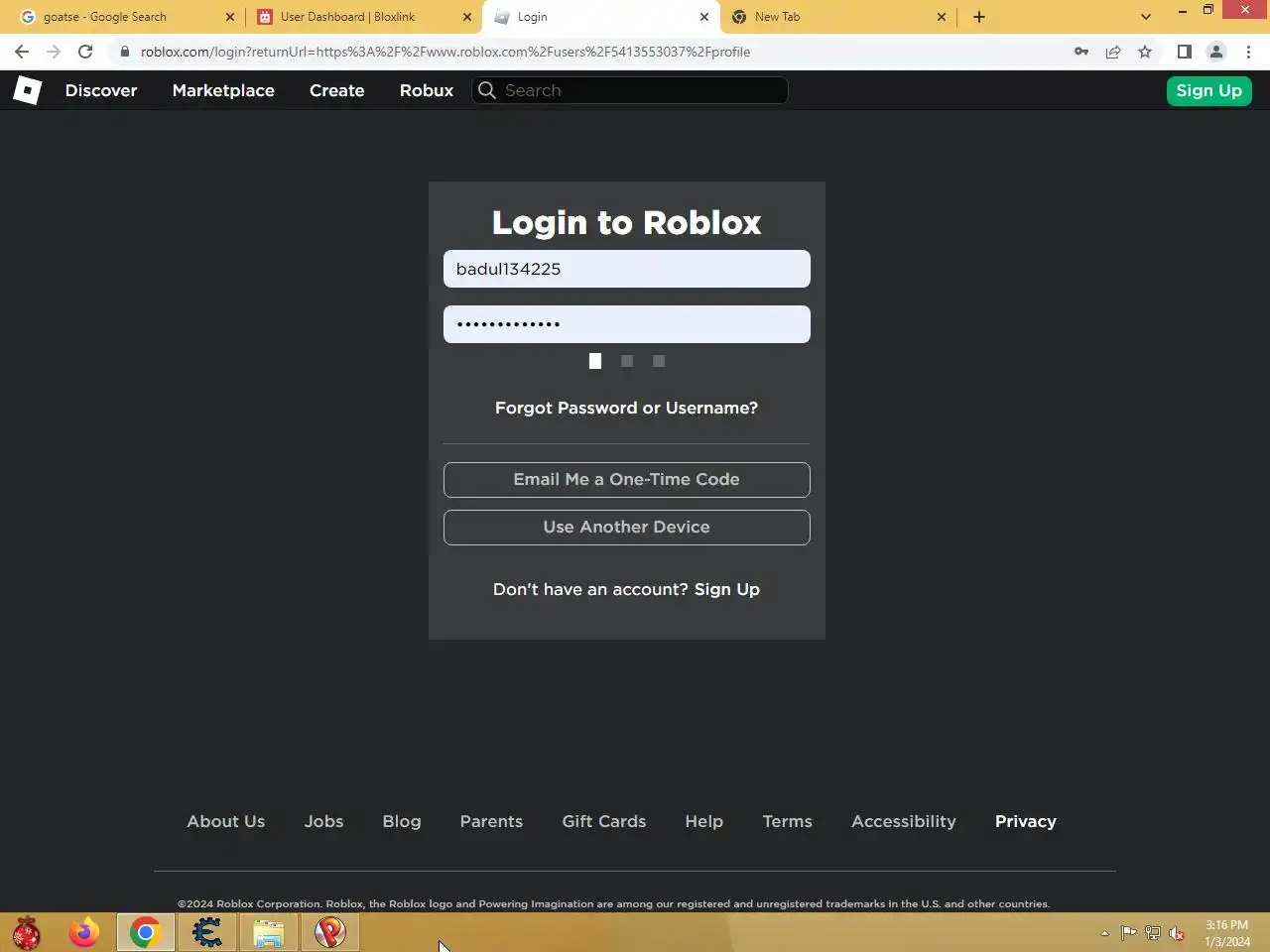The width and height of the screenshot is (1270, 952).
Task: Open the red shield app in taskbar
Action: coord(330,932)
